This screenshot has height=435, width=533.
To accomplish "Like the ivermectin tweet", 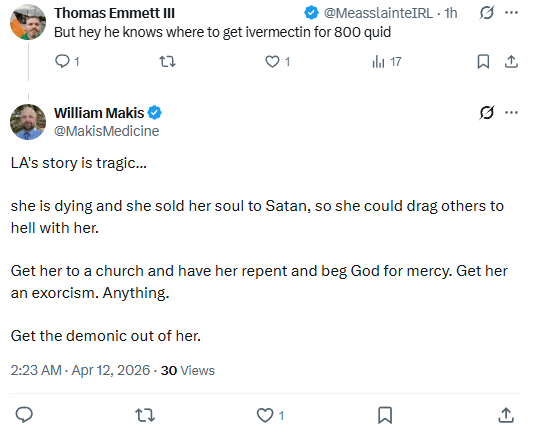I will click(272, 62).
